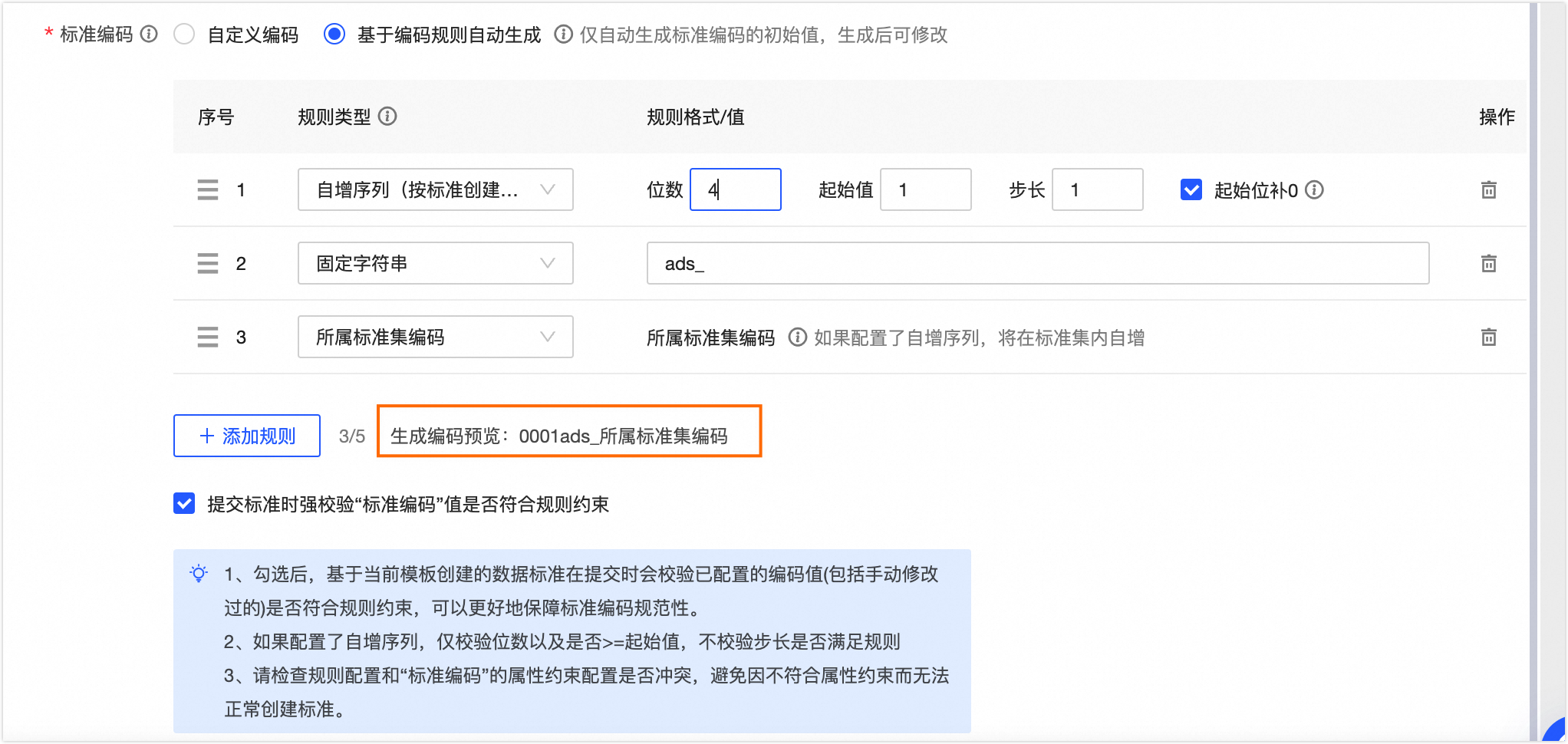
Task: Delete the 固定字符串 rule row
Action: point(1488,263)
